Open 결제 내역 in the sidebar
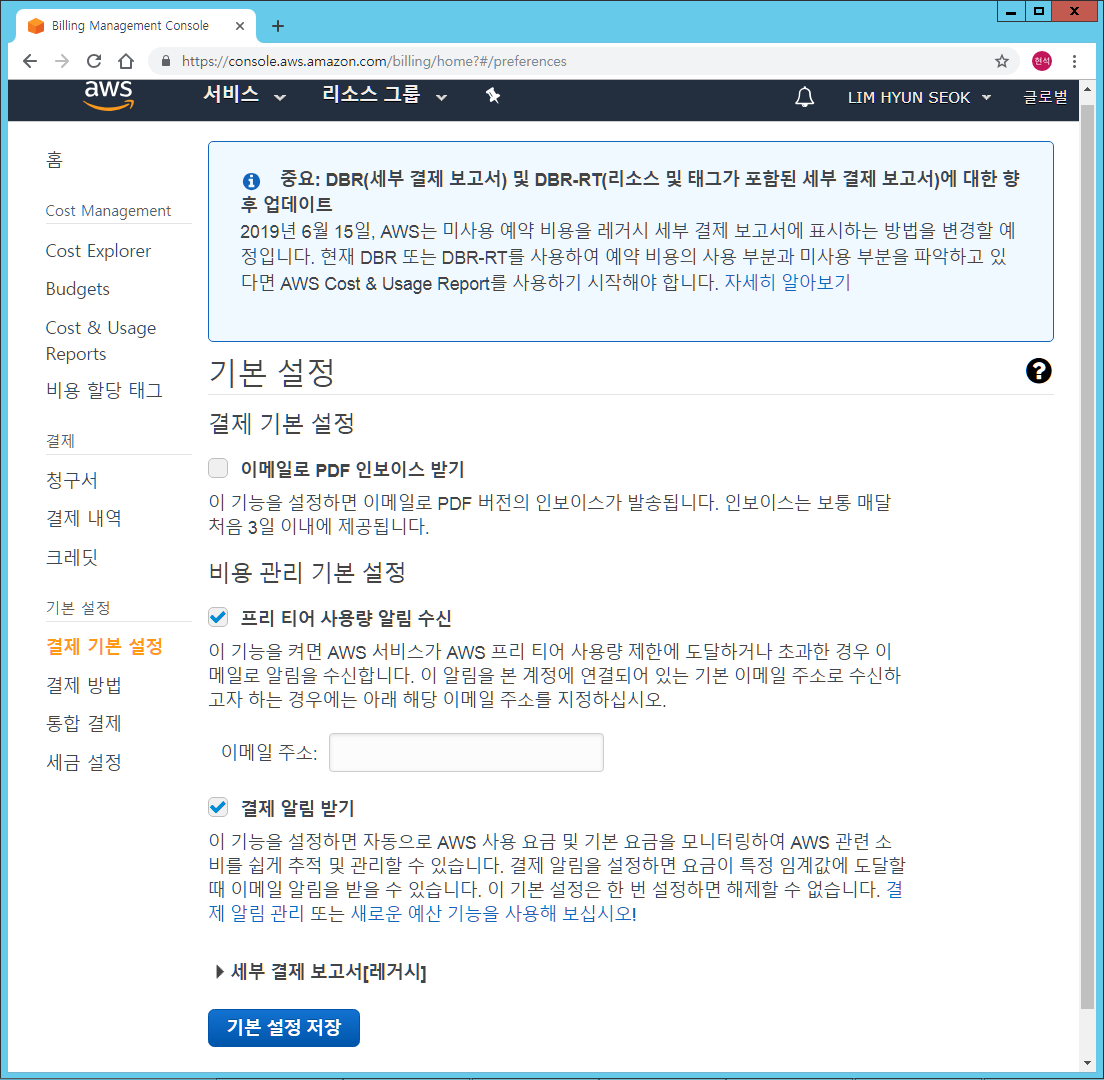This screenshot has height=1080, width=1104. [x=84, y=518]
